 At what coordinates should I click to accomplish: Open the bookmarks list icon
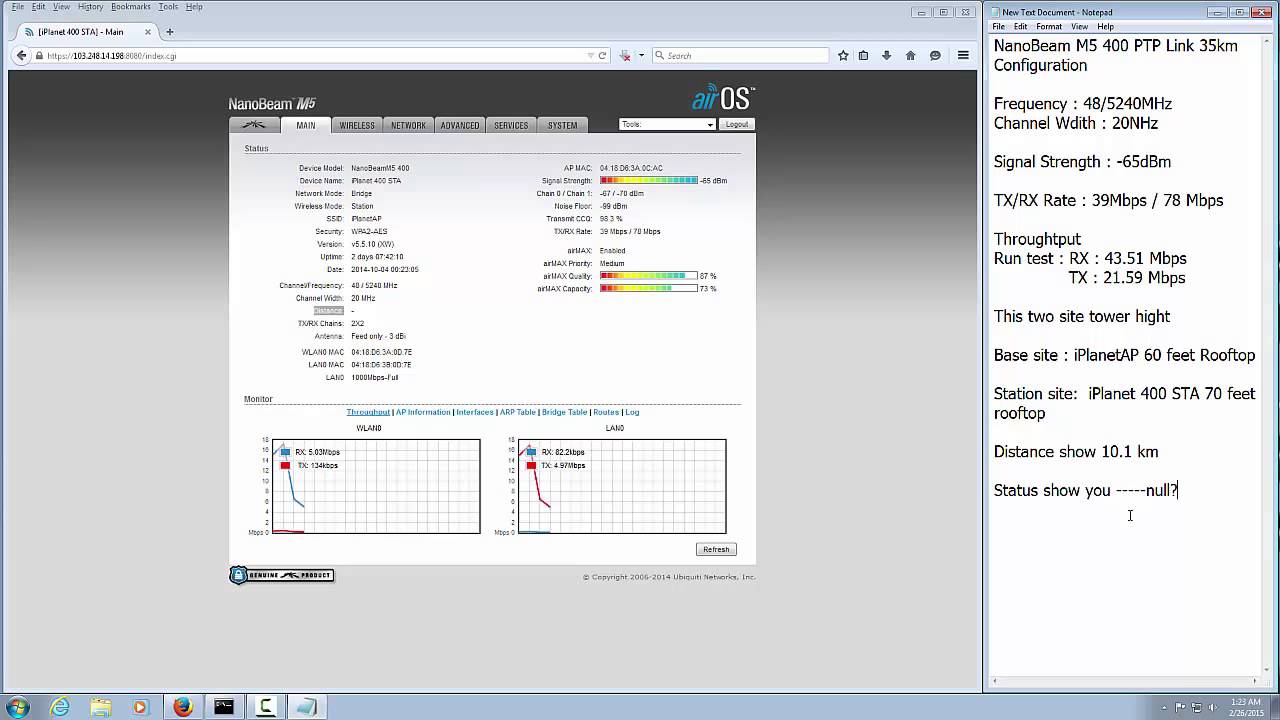864,56
